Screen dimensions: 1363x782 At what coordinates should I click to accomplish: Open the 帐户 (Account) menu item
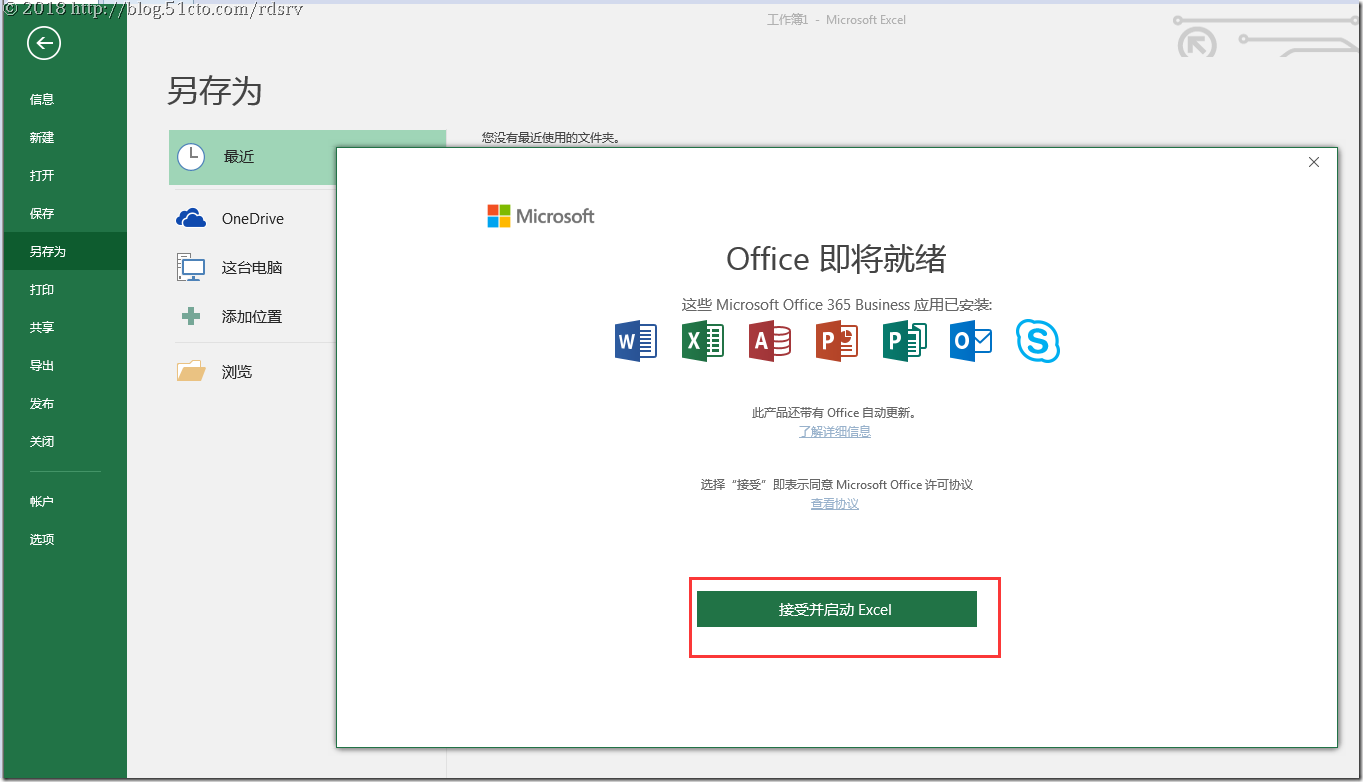tap(63, 501)
